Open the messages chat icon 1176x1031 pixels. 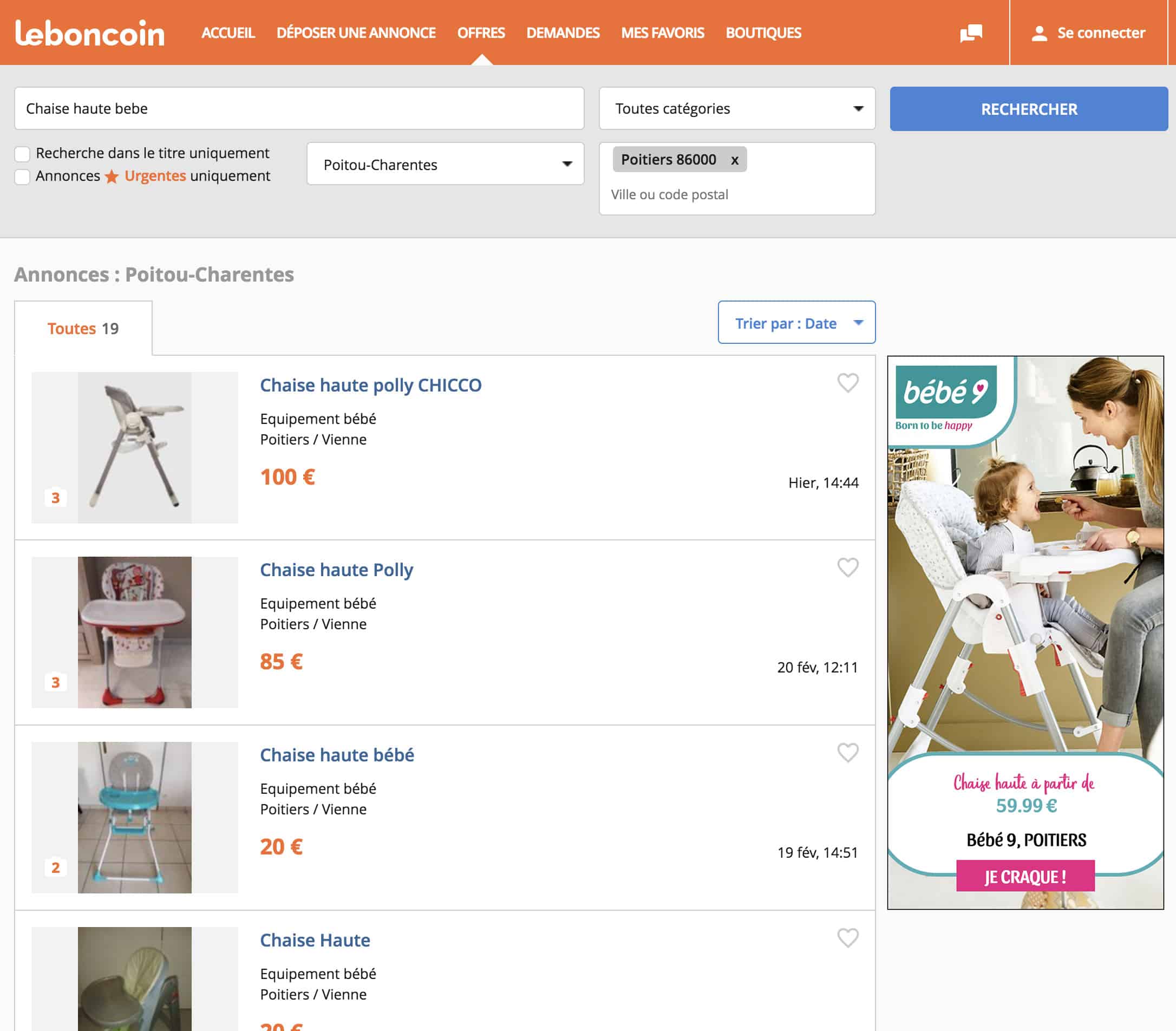(x=971, y=33)
